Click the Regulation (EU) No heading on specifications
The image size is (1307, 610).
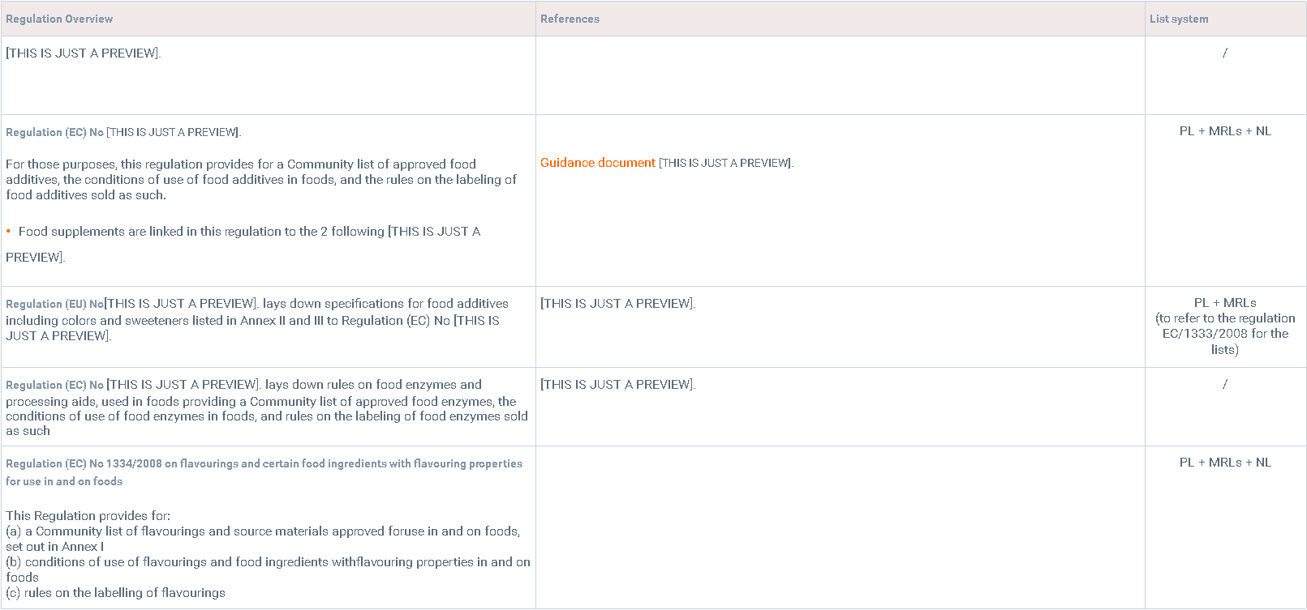[x=54, y=304]
